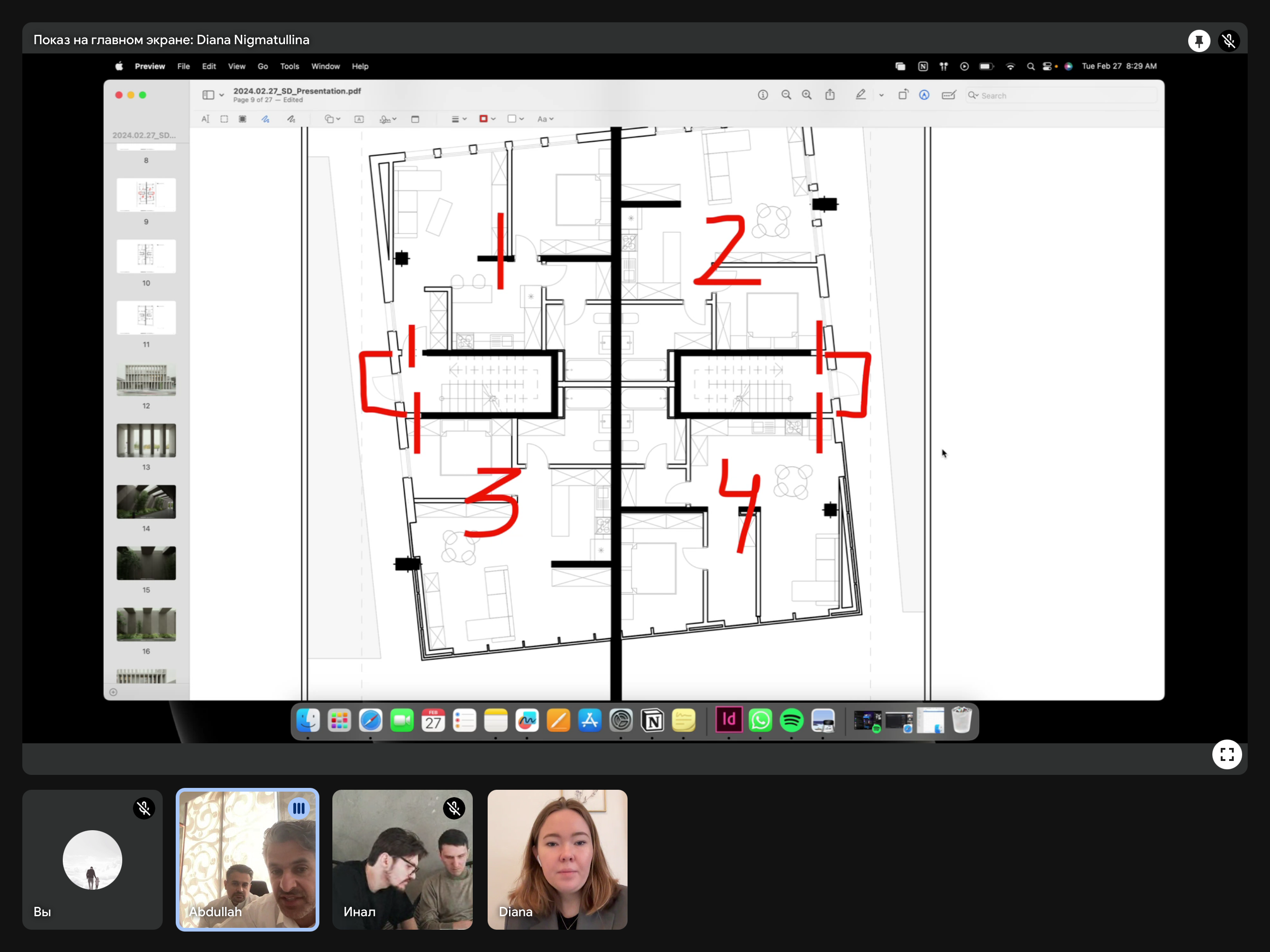Toggle microphone mute on presenter bar

(x=1228, y=41)
